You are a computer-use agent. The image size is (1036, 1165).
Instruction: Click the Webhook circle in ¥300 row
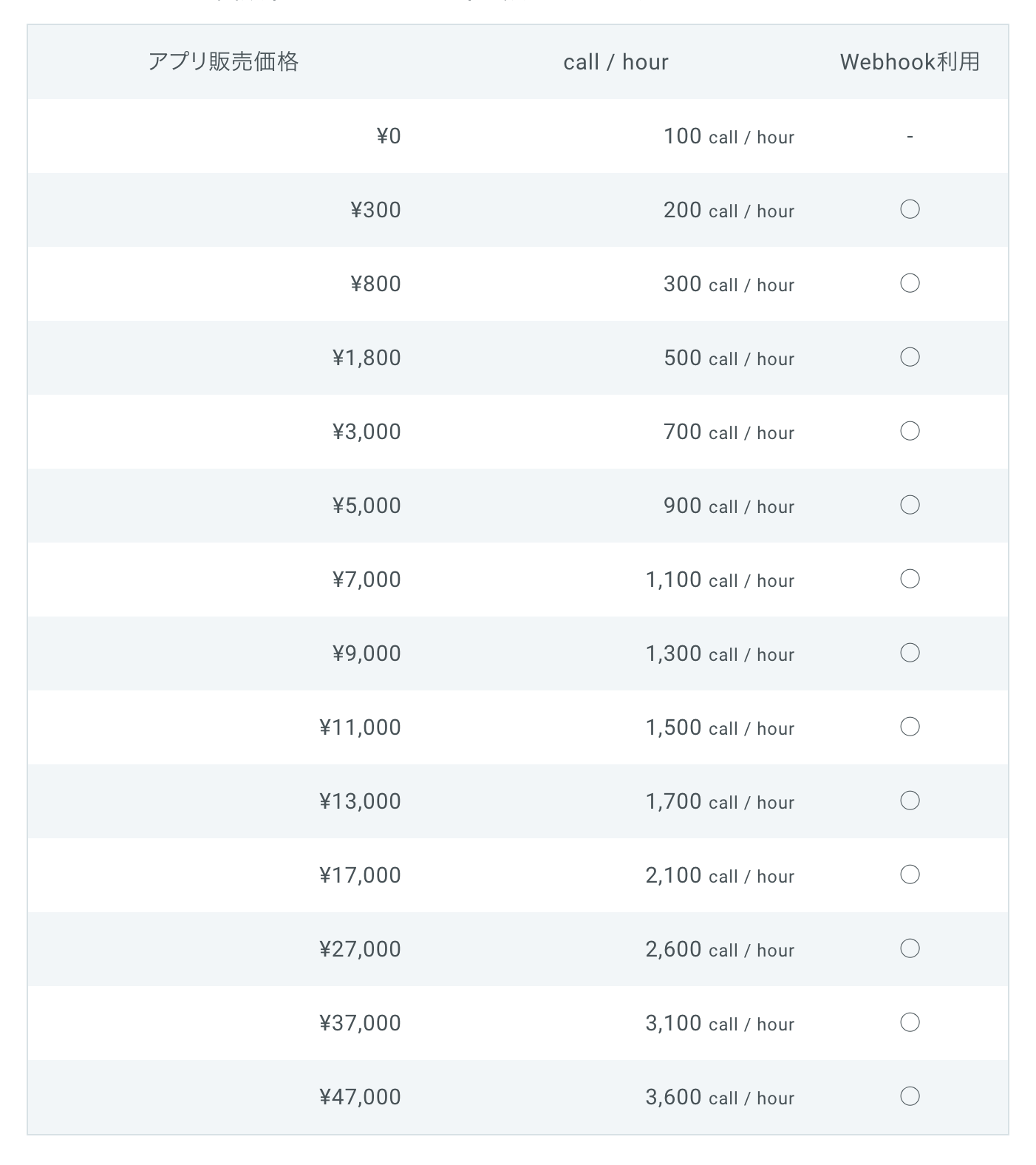[x=910, y=209]
